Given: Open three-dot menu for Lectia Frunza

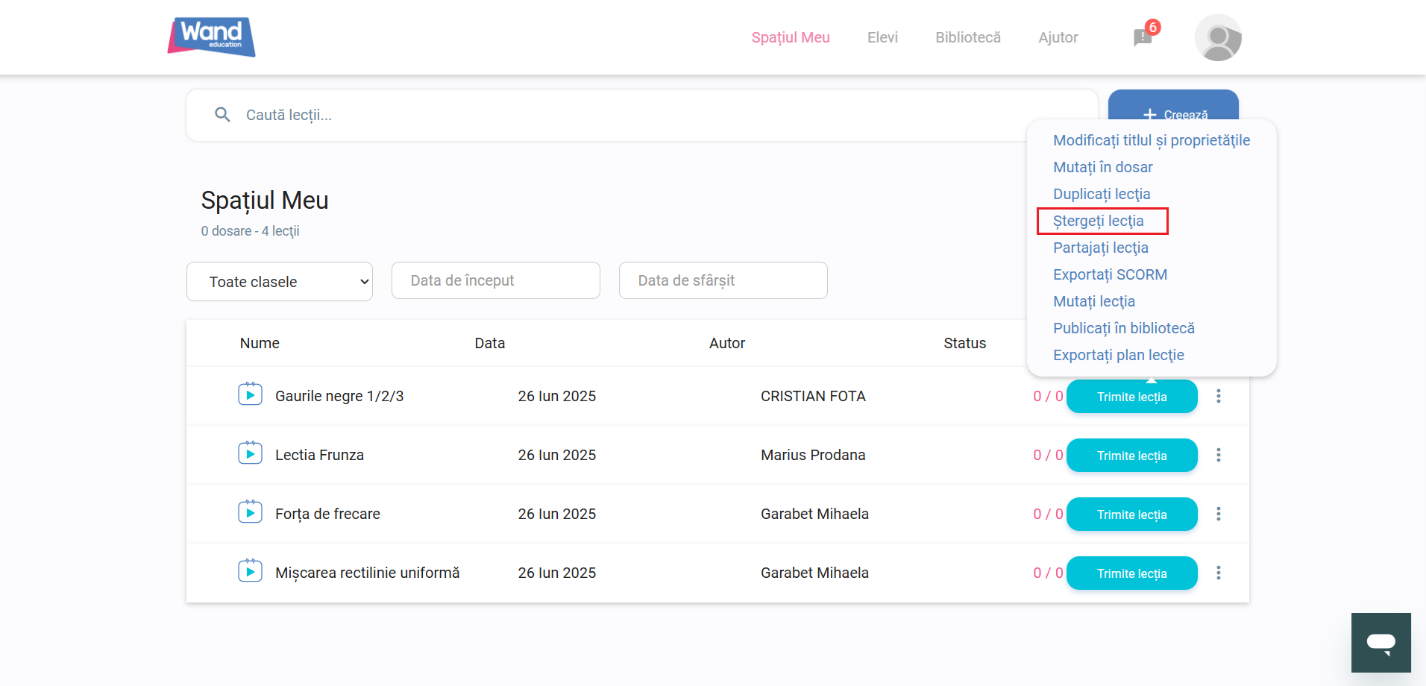Looking at the screenshot, I should [x=1218, y=455].
